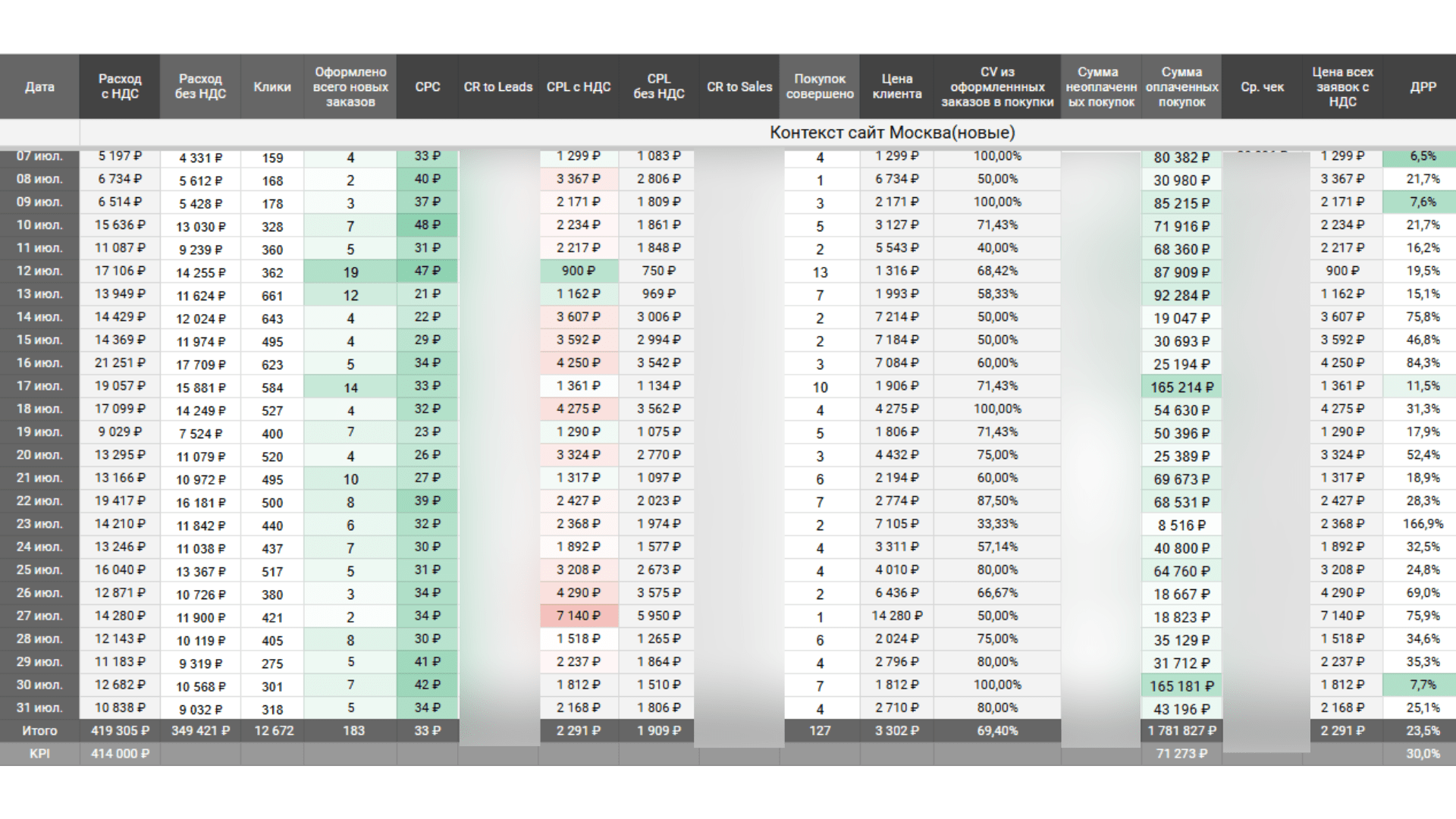Viewport: 1456px width, 819px height.
Task: Click the 'Дата' column header
Action: (x=39, y=87)
